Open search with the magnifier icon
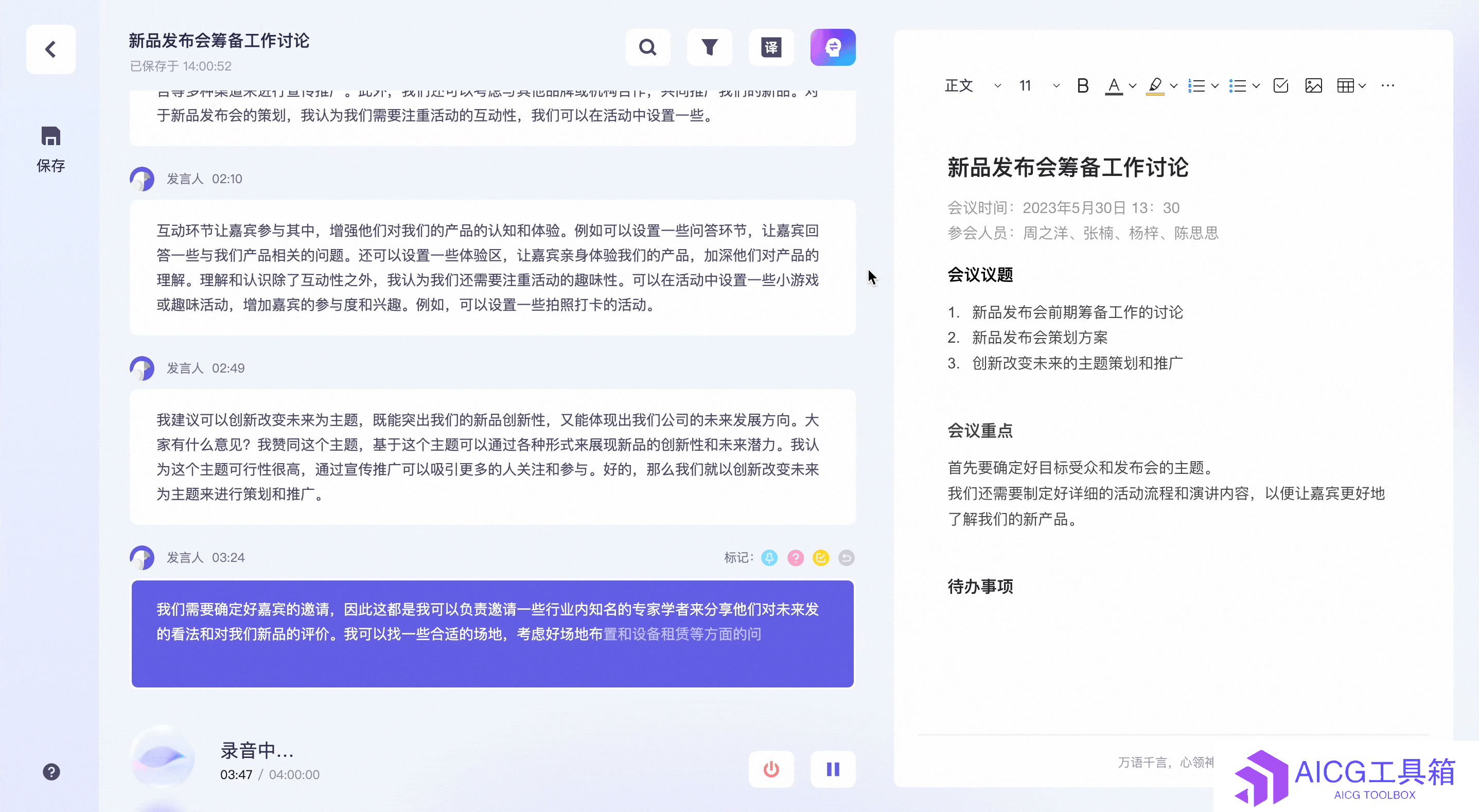 tap(647, 47)
